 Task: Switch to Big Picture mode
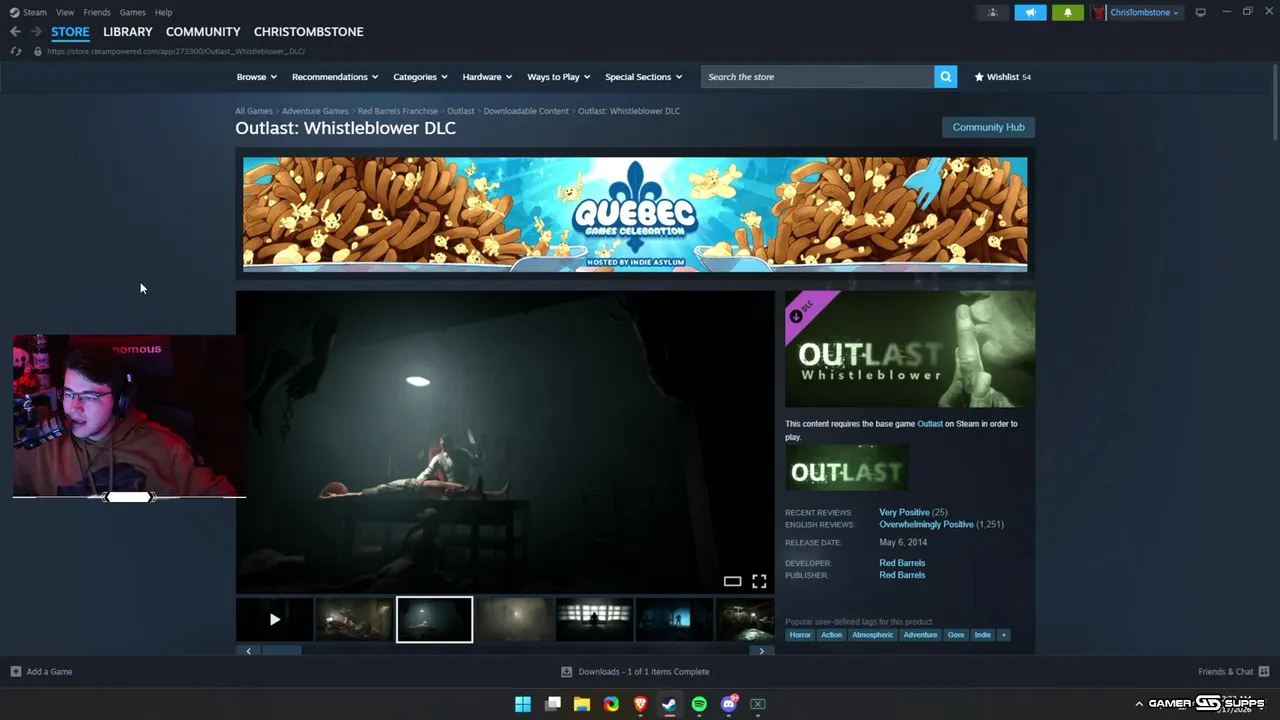pos(1200,12)
